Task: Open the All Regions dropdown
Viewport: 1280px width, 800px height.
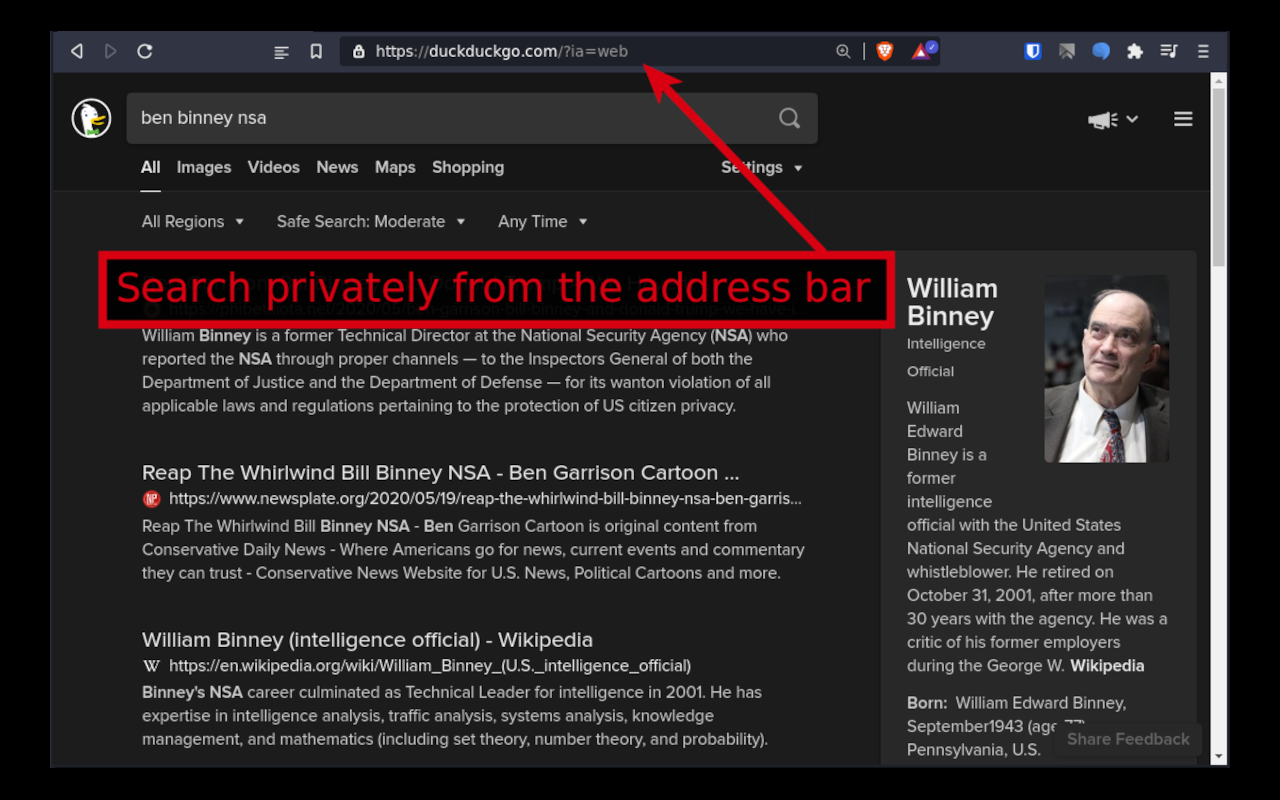Action: pos(193,222)
